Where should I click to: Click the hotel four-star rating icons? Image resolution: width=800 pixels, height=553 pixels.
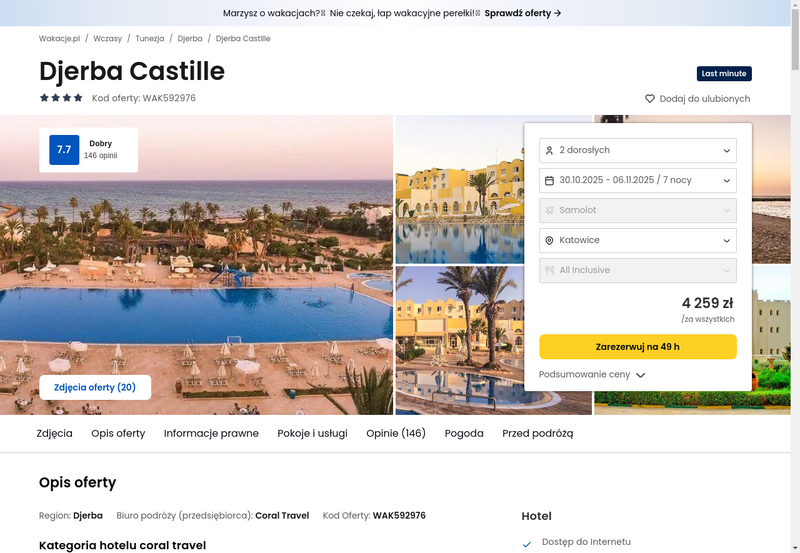pyautogui.click(x=61, y=98)
